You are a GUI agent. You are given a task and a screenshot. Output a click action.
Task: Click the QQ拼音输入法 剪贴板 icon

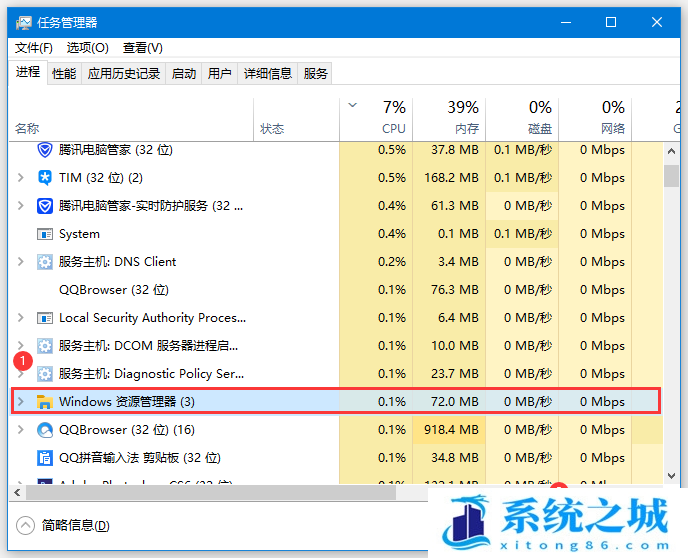pyautogui.click(x=44, y=458)
